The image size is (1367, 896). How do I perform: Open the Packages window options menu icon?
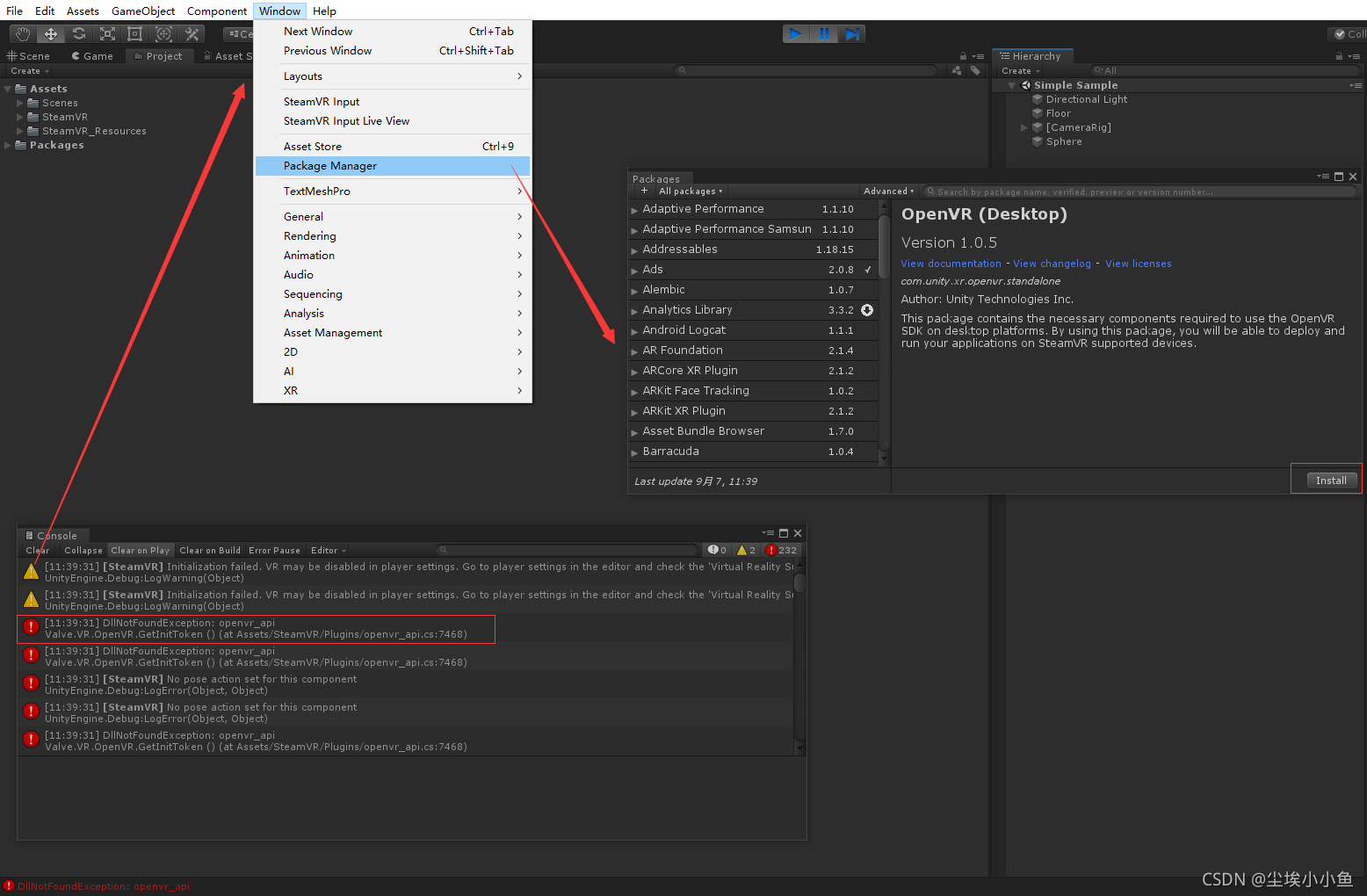point(1323,177)
